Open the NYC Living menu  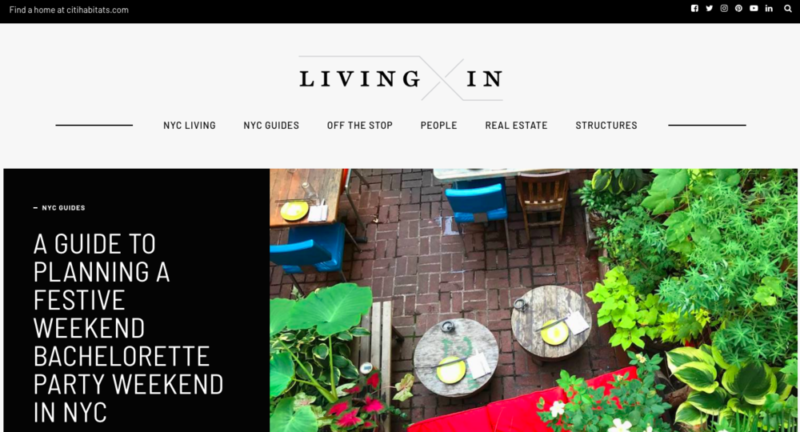click(x=189, y=125)
